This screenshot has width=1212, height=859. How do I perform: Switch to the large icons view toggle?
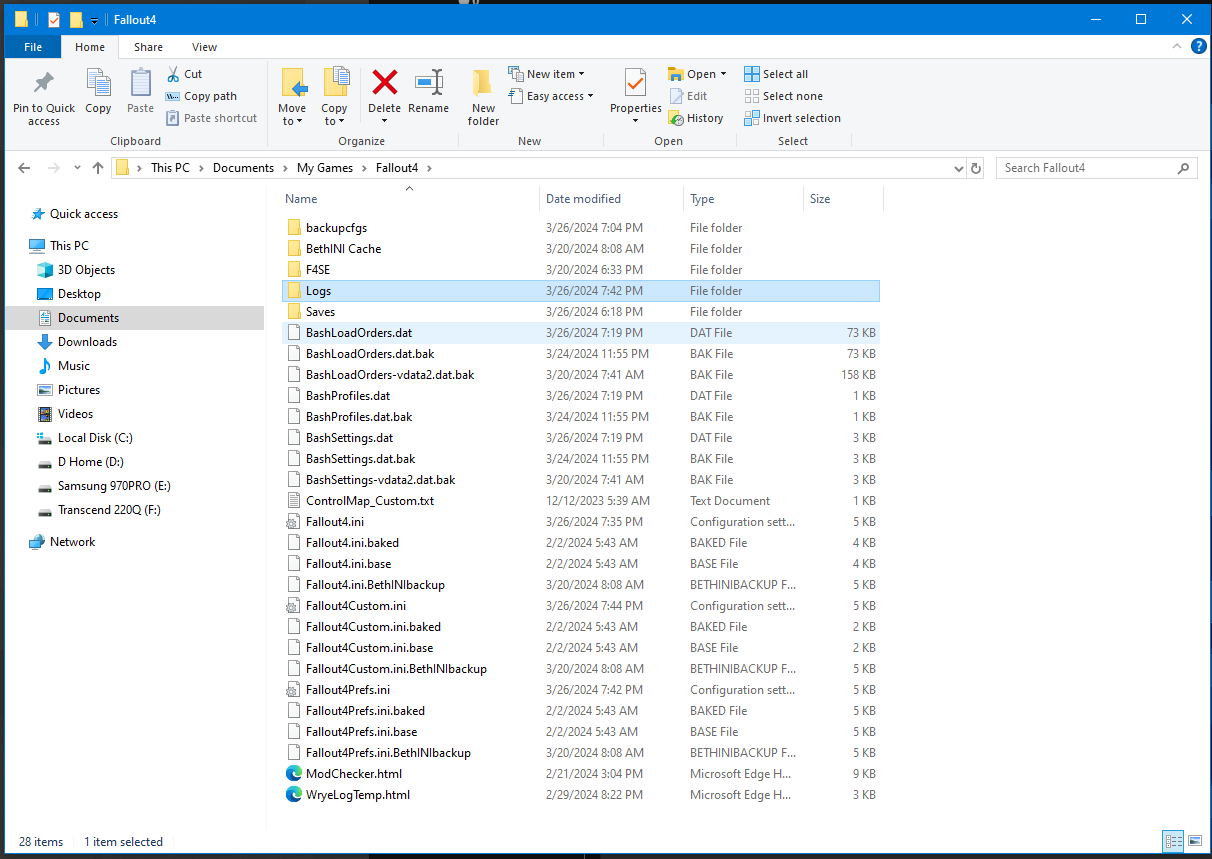pyautogui.click(x=1195, y=841)
